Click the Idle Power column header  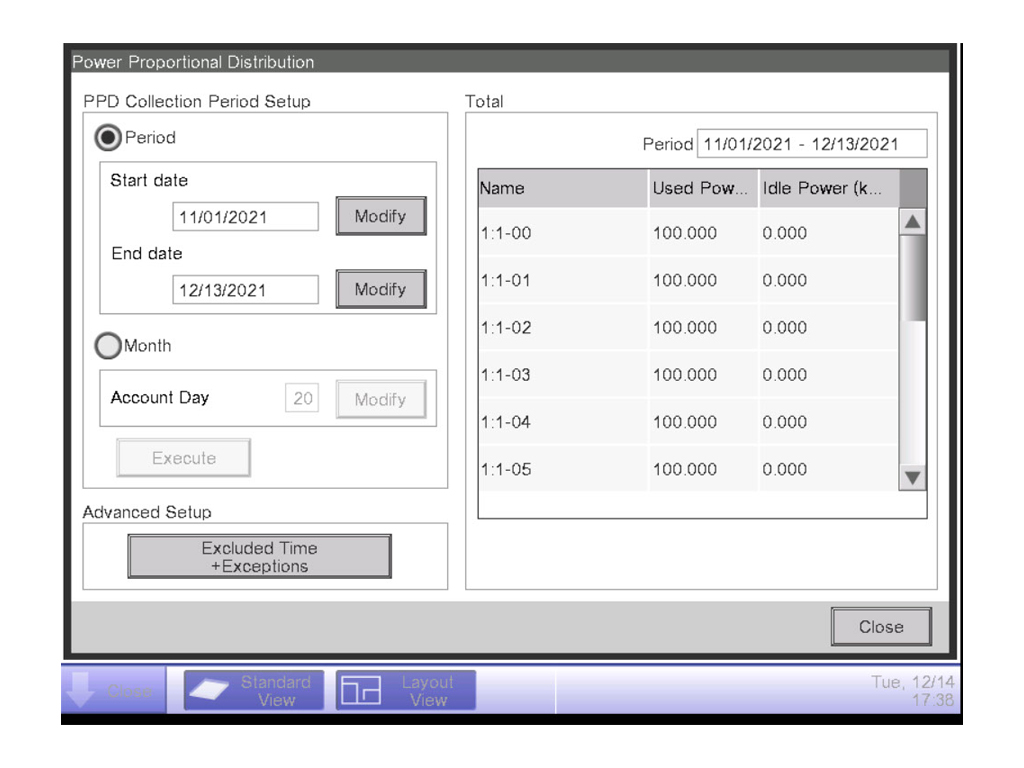tap(828, 188)
